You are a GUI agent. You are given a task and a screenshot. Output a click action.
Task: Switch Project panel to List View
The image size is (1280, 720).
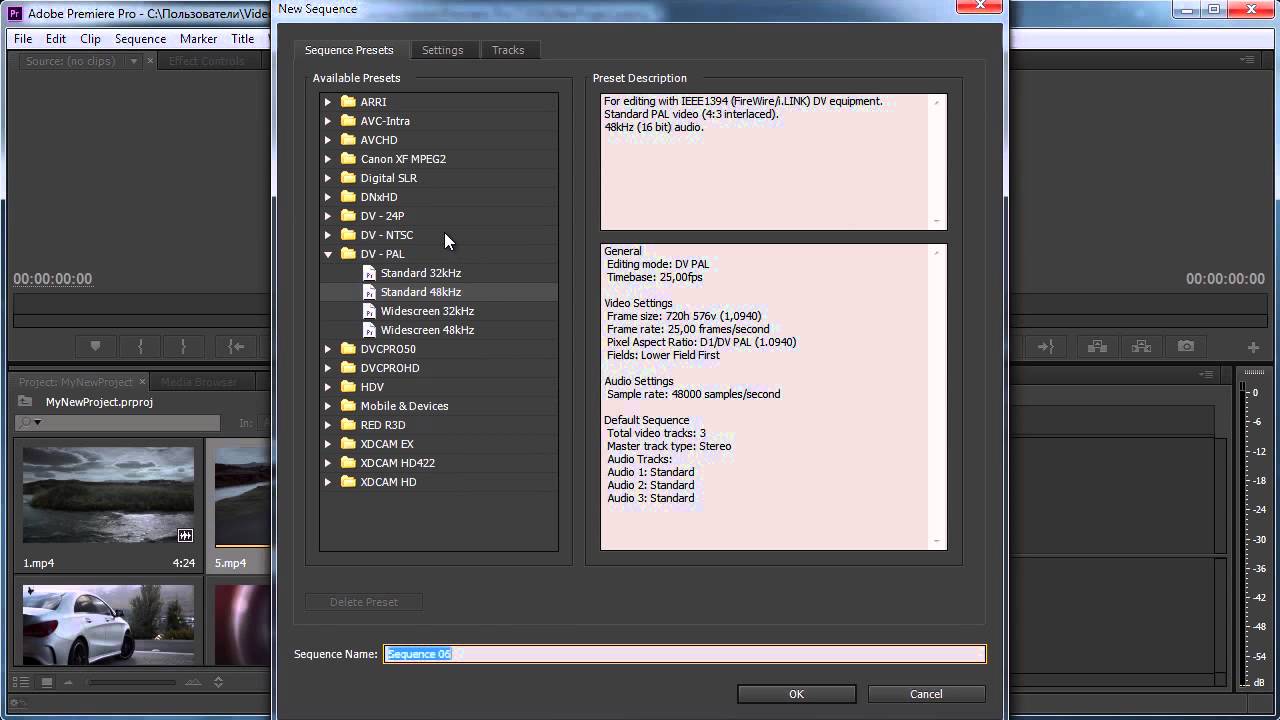pyautogui.click(x=21, y=682)
